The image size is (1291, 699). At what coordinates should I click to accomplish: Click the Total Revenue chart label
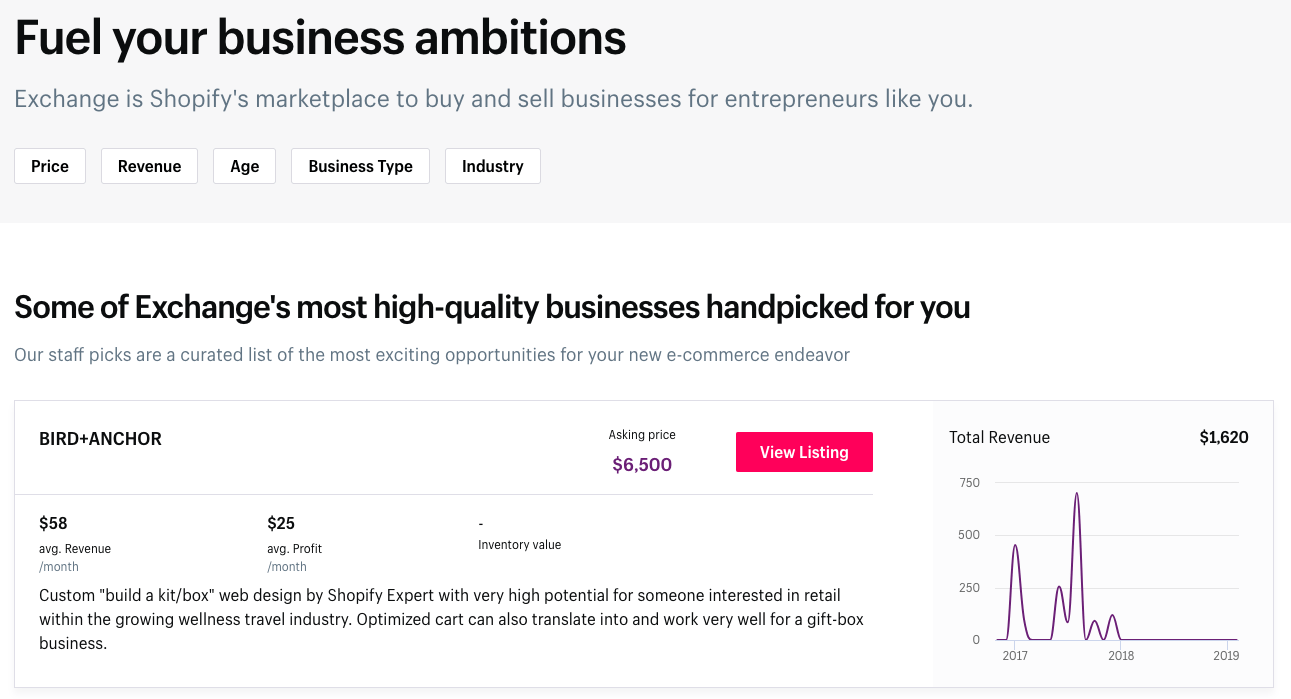(x=999, y=437)
